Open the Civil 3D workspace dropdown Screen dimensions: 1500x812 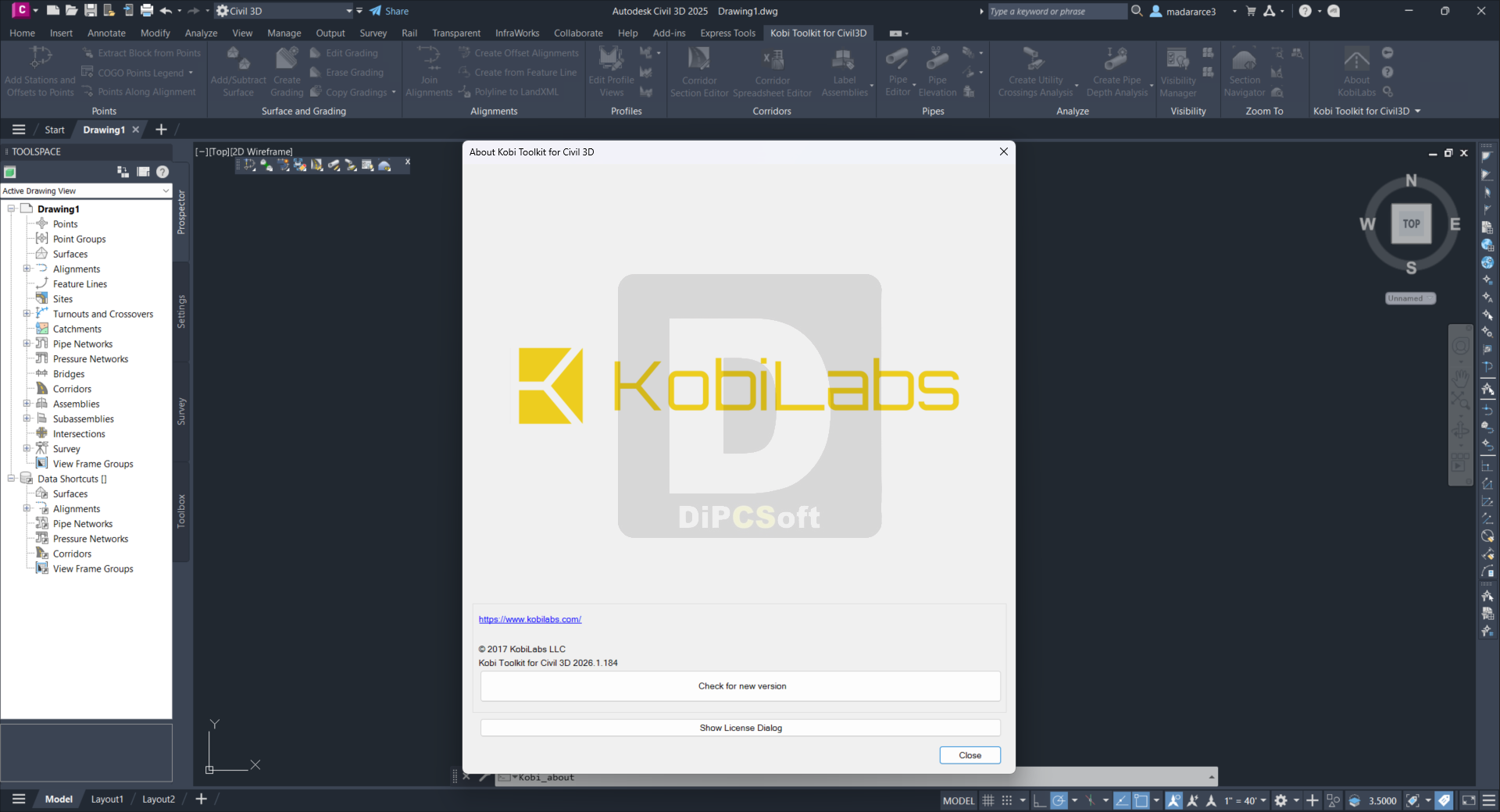click(x=349, y=11)
